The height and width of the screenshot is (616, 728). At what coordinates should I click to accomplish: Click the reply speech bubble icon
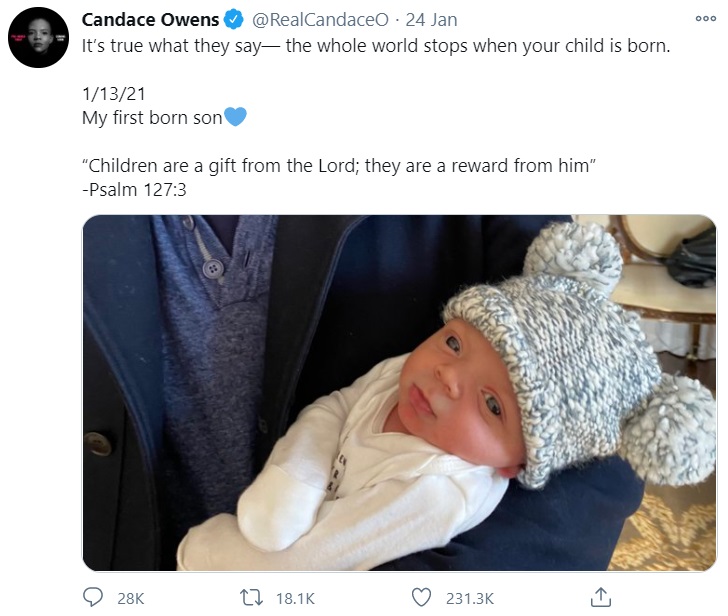(x=92, y=597)
